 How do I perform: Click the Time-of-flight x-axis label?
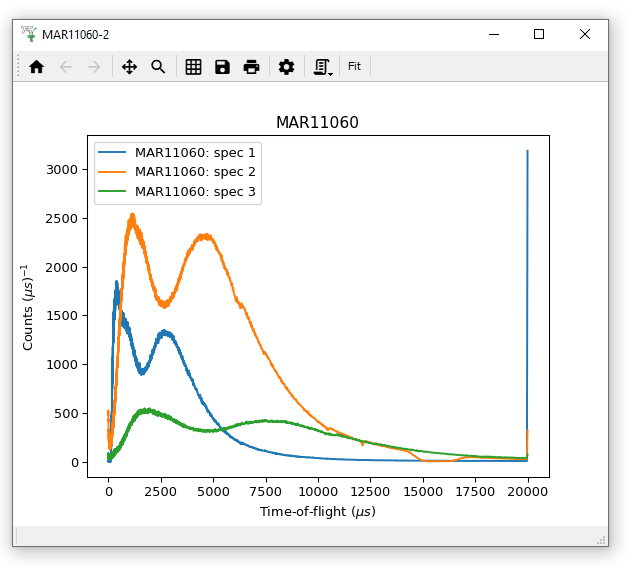[x=317, y=511]
